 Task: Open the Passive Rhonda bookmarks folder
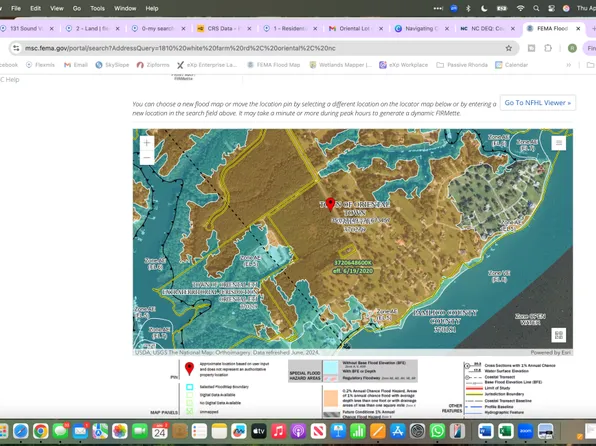pos(462,65)
